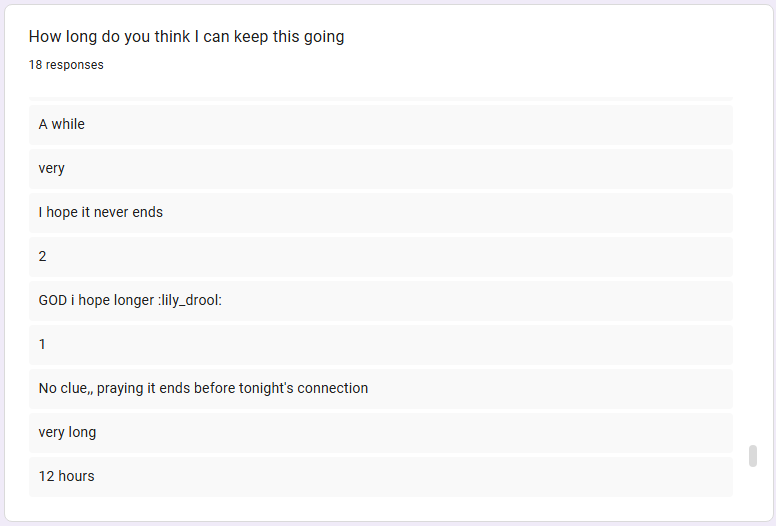Click the card's left margin beside the "2" response
Screen dimensions: 776x526
pyautogui.click(x=17, y=257)
